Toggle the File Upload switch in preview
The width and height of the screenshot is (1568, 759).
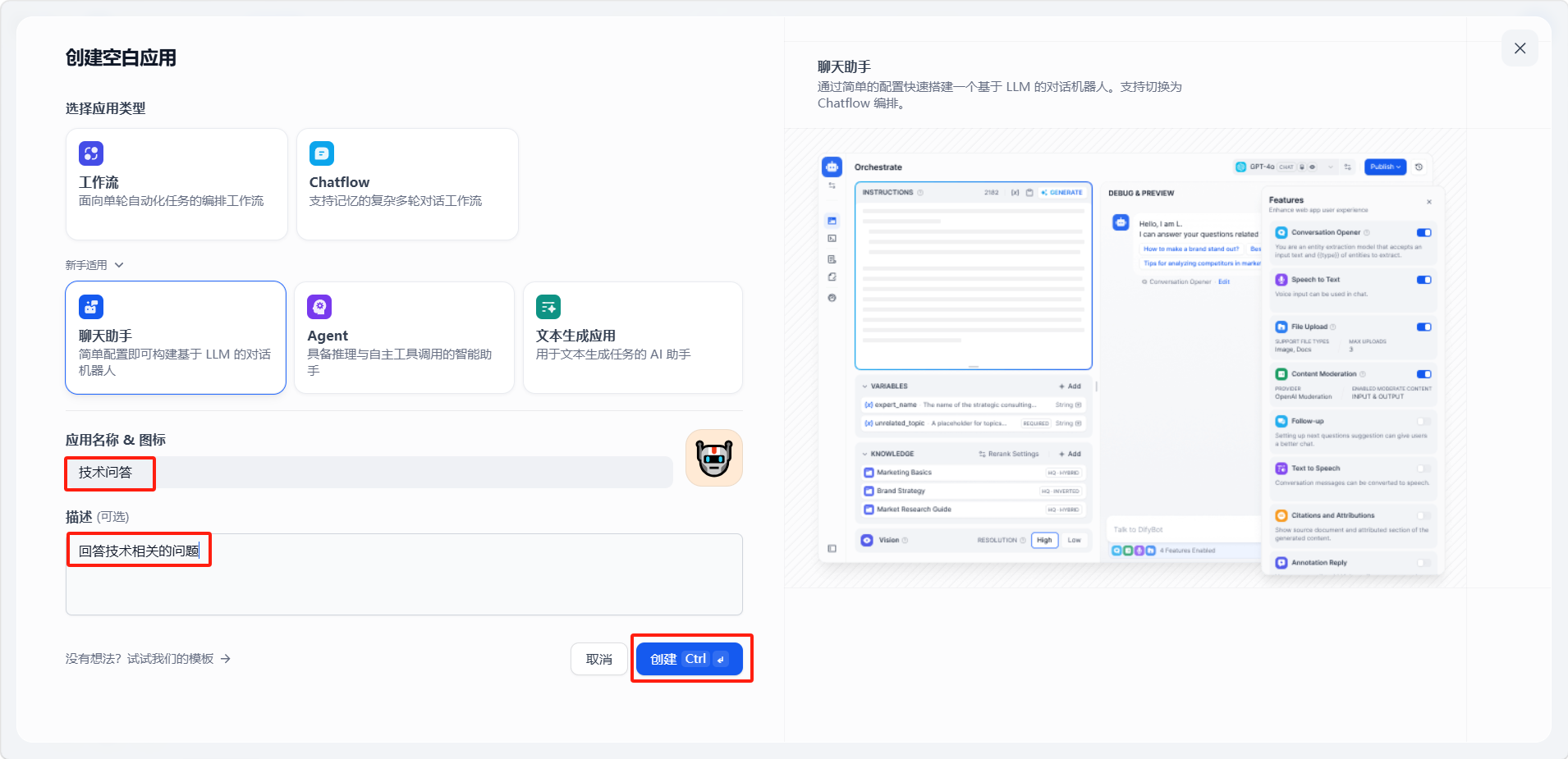point(1424,327)
